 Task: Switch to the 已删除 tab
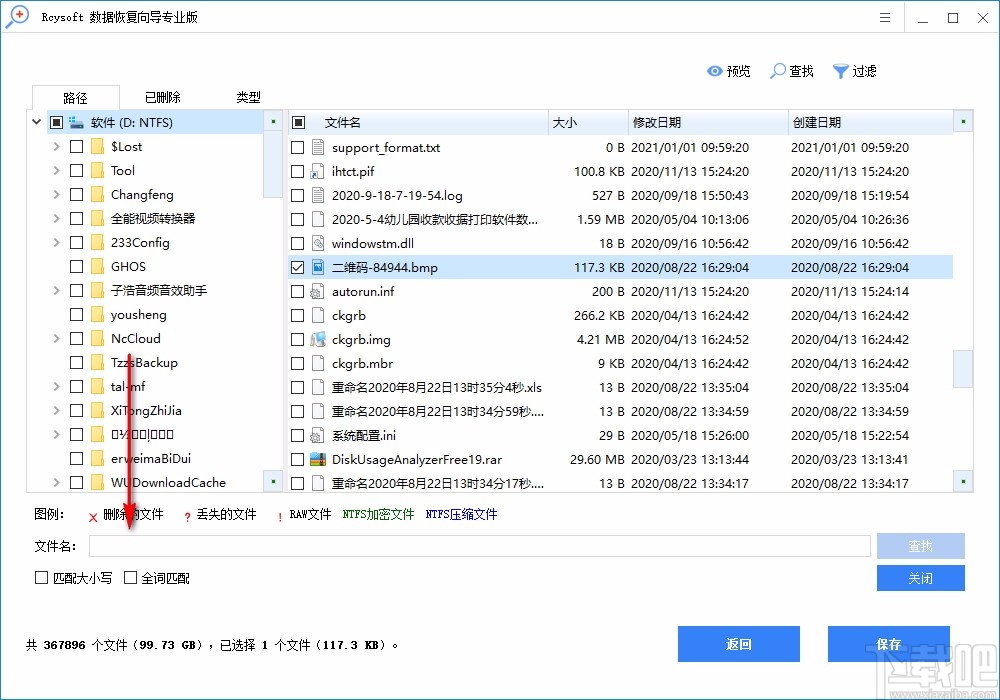pyautogui.click(x=161, y=97)
